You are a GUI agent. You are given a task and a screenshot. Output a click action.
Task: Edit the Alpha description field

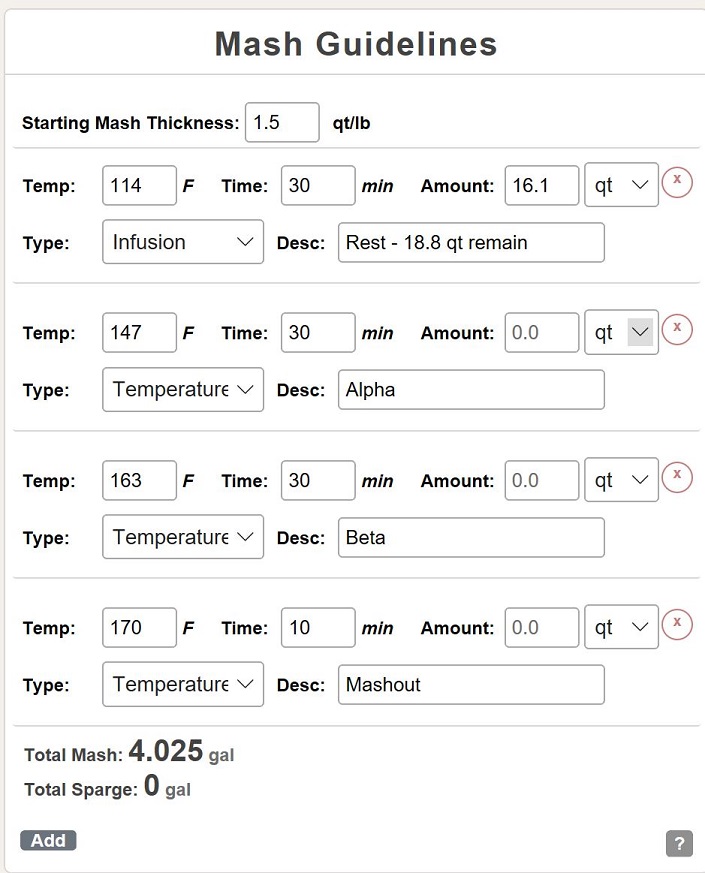coord(471,389)
